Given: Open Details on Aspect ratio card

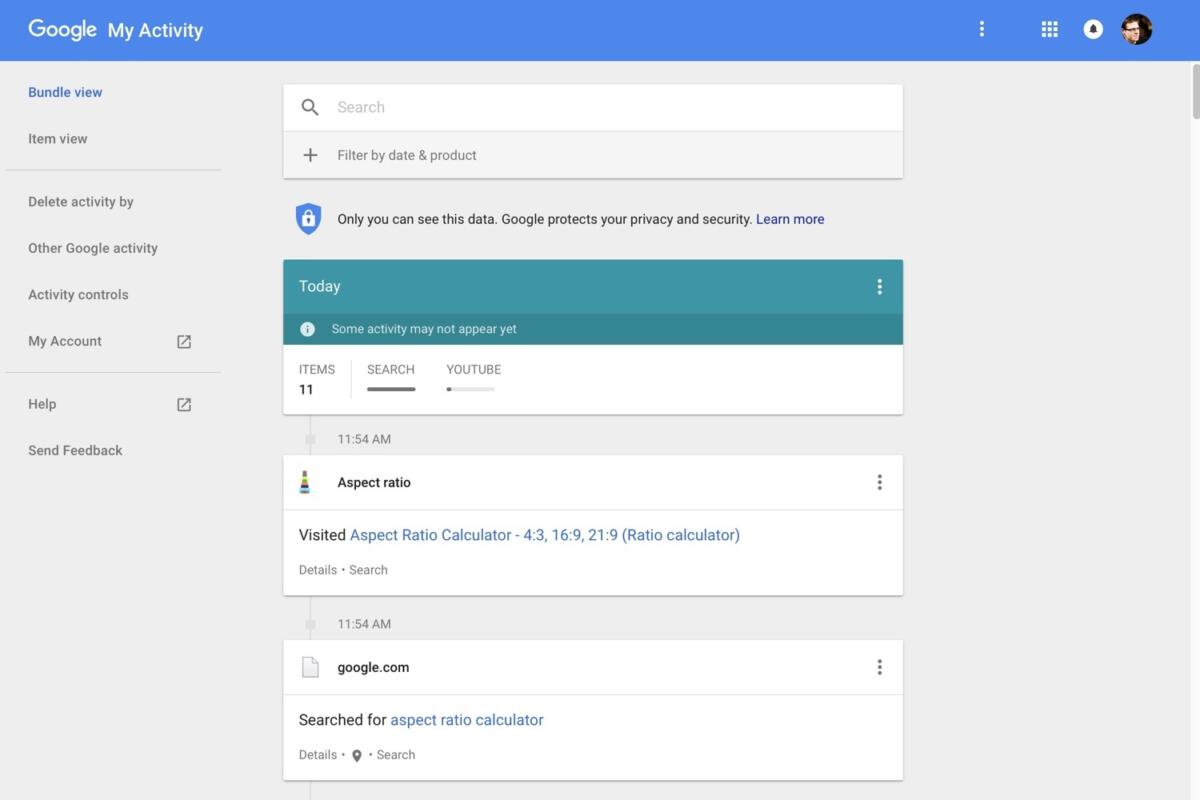Looking at the screenshot, I should tap(318, 570).
